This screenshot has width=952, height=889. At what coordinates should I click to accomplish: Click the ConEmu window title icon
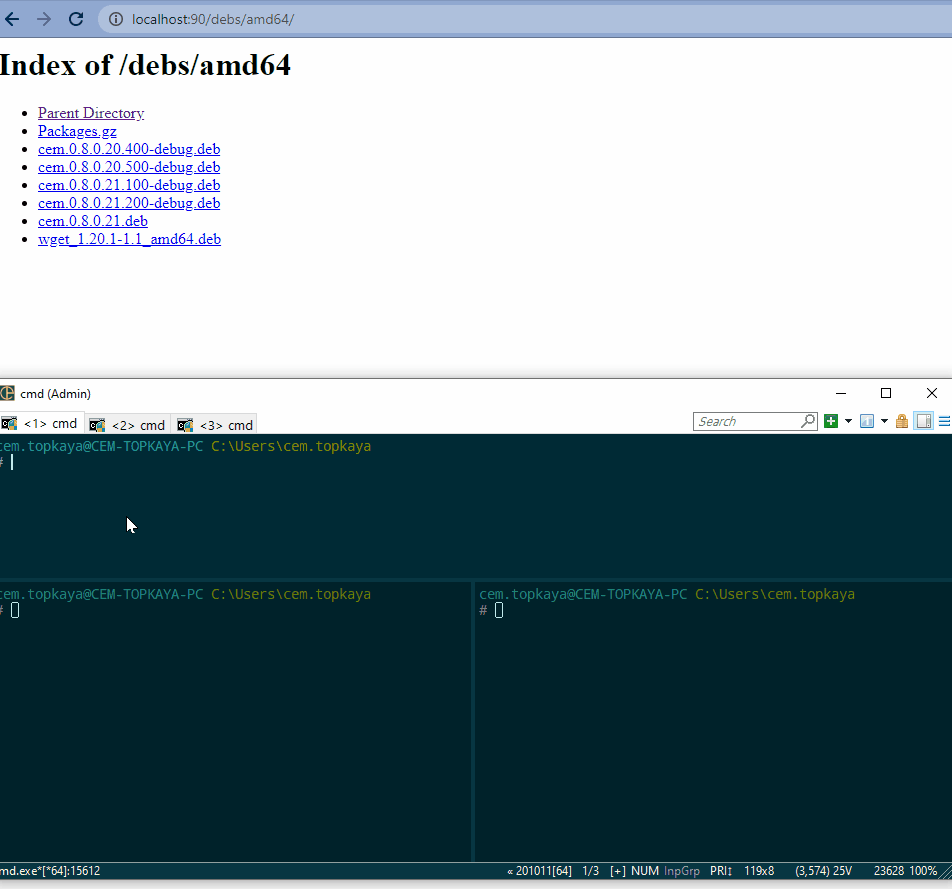(x=7, y=393)
